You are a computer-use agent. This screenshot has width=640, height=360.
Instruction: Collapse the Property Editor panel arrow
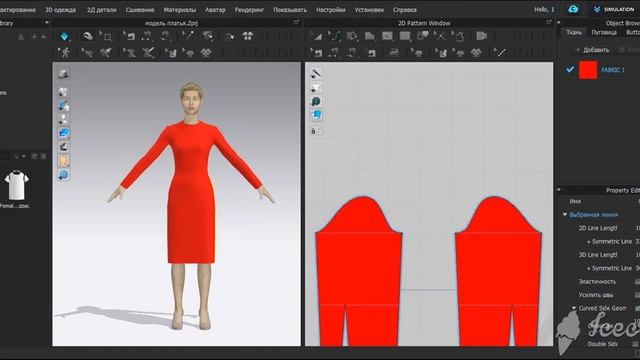point(559,190)
